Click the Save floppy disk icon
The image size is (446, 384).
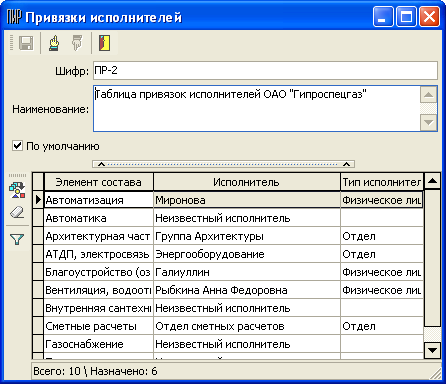(26, 43)
